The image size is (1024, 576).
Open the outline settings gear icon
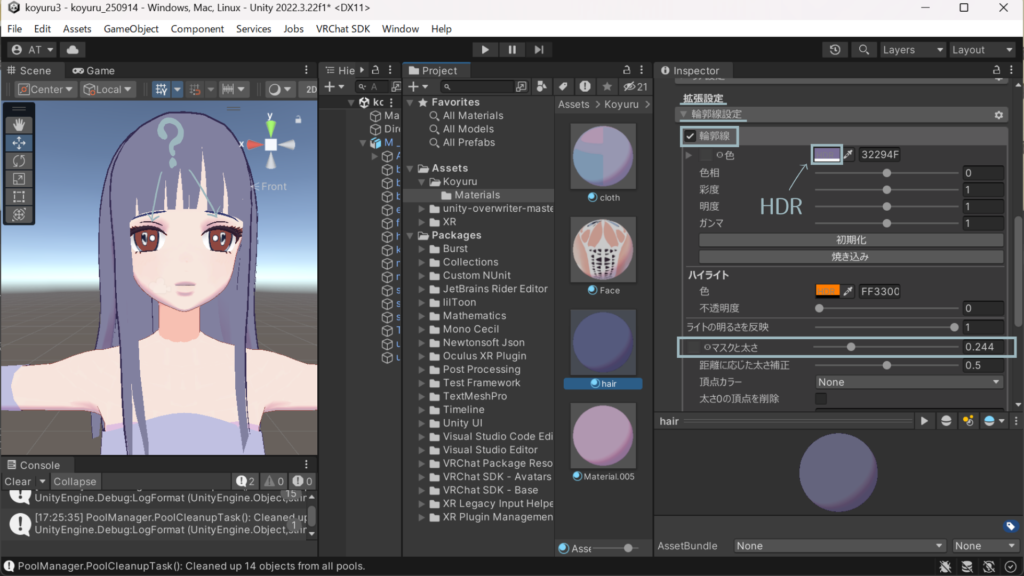tap(998, 115)
